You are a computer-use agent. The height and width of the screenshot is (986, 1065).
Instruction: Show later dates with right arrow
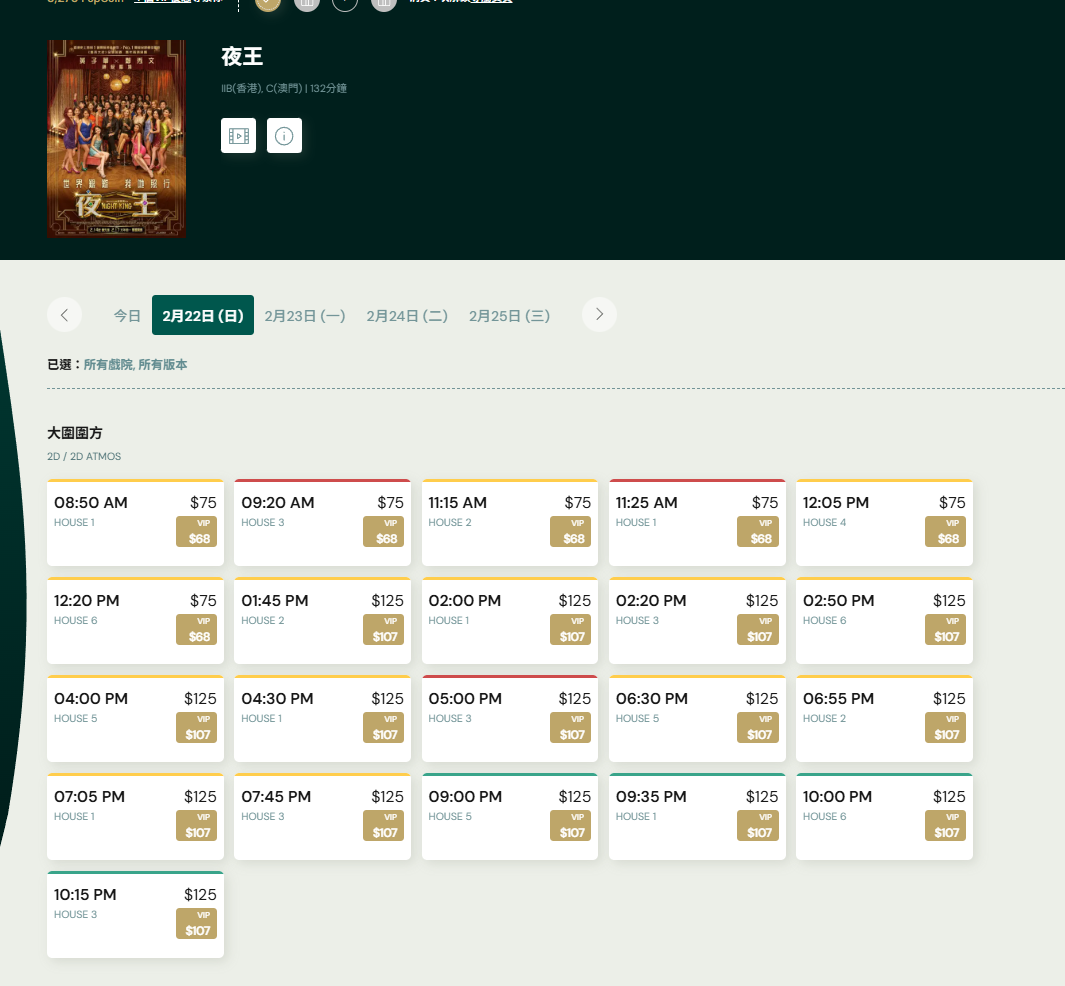coord(599,315)
